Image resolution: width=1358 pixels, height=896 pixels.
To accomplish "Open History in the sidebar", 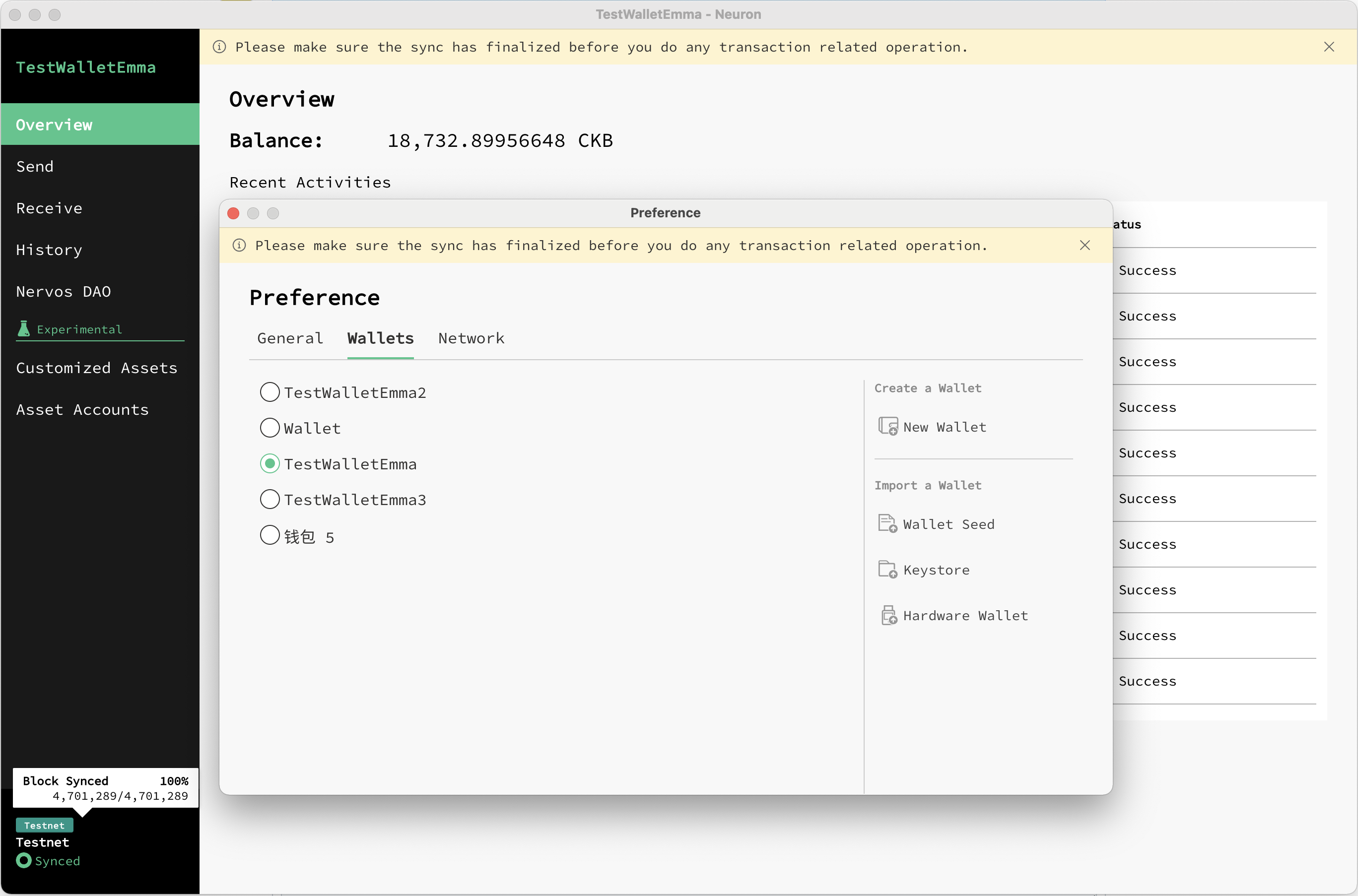I will (x=100, y=250).
